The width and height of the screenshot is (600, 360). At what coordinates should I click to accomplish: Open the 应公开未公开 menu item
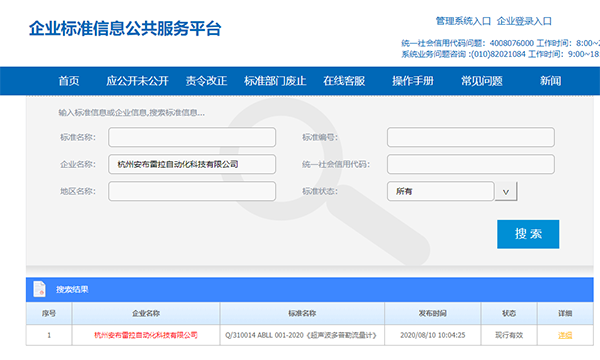coord(137,81)
